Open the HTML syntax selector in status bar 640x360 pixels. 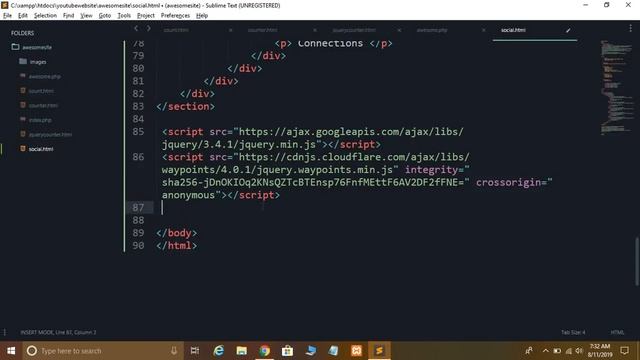pos(617,332)
